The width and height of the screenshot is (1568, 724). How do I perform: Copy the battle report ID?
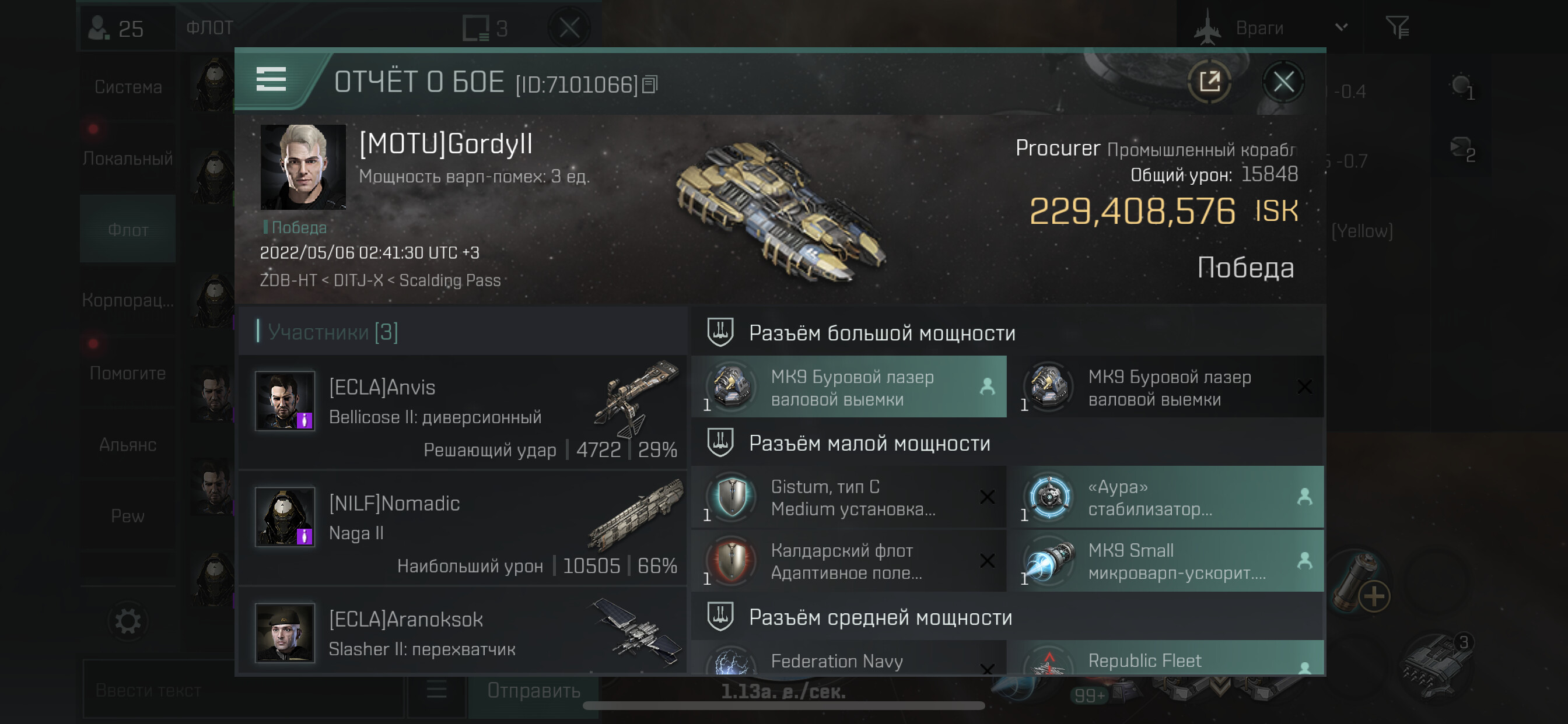coord(650,85)
